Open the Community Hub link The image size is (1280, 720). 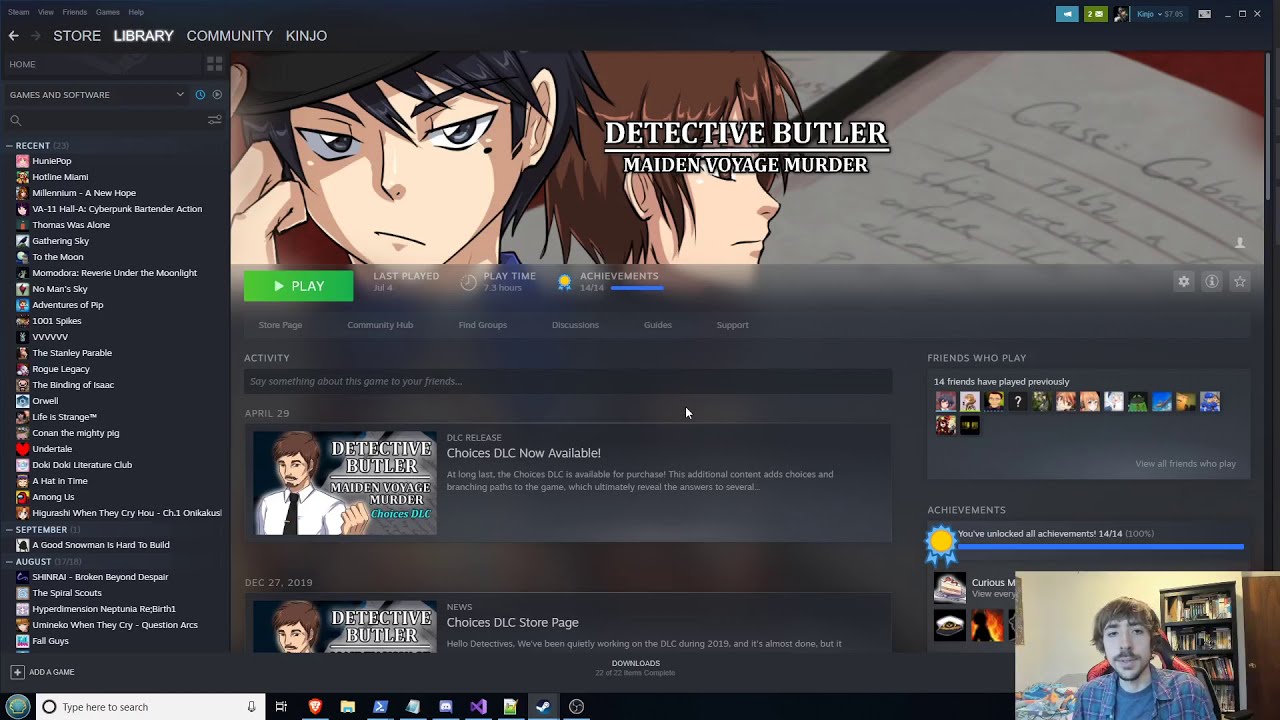click(380, 325)
